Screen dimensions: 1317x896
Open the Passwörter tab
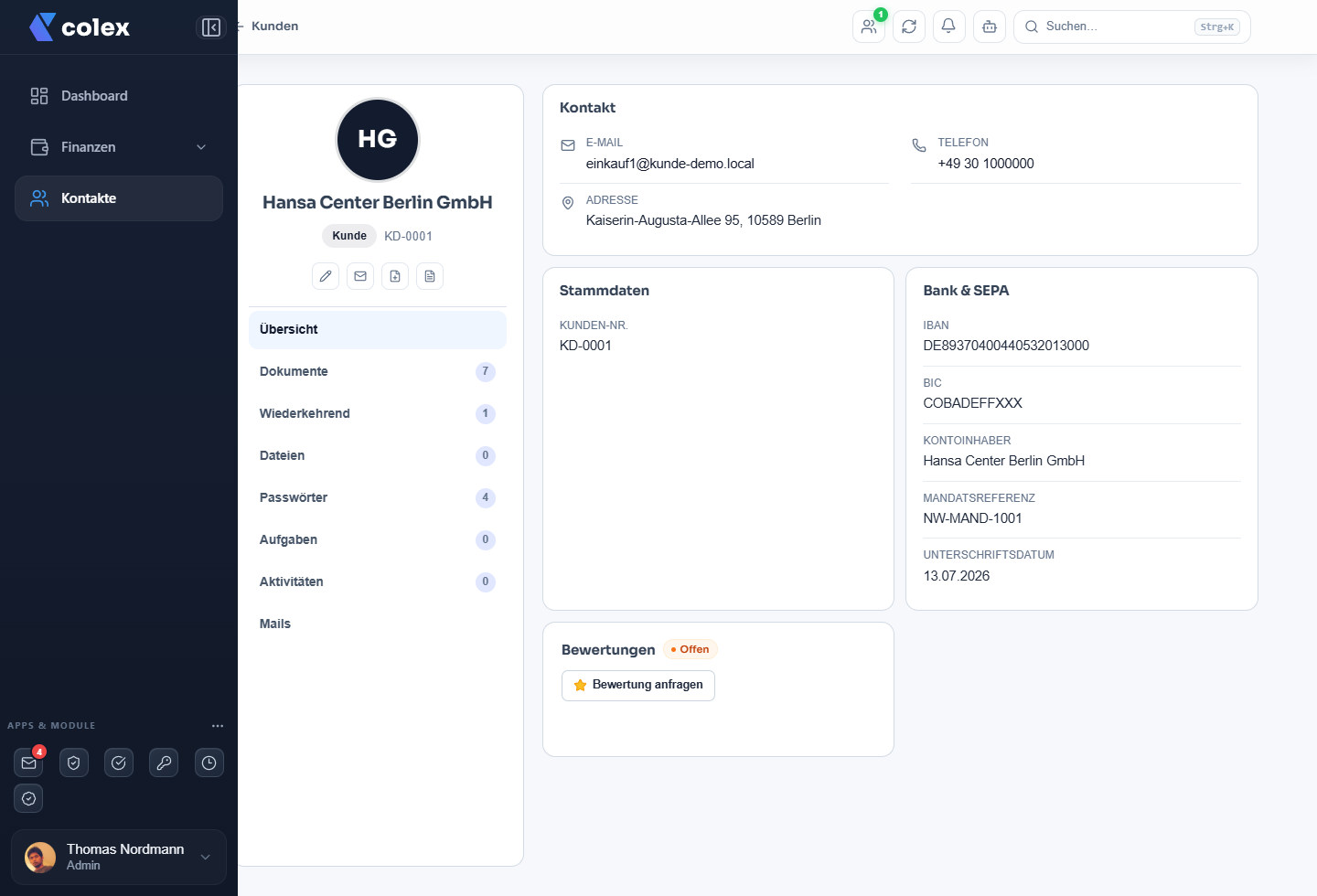(378, 497)
